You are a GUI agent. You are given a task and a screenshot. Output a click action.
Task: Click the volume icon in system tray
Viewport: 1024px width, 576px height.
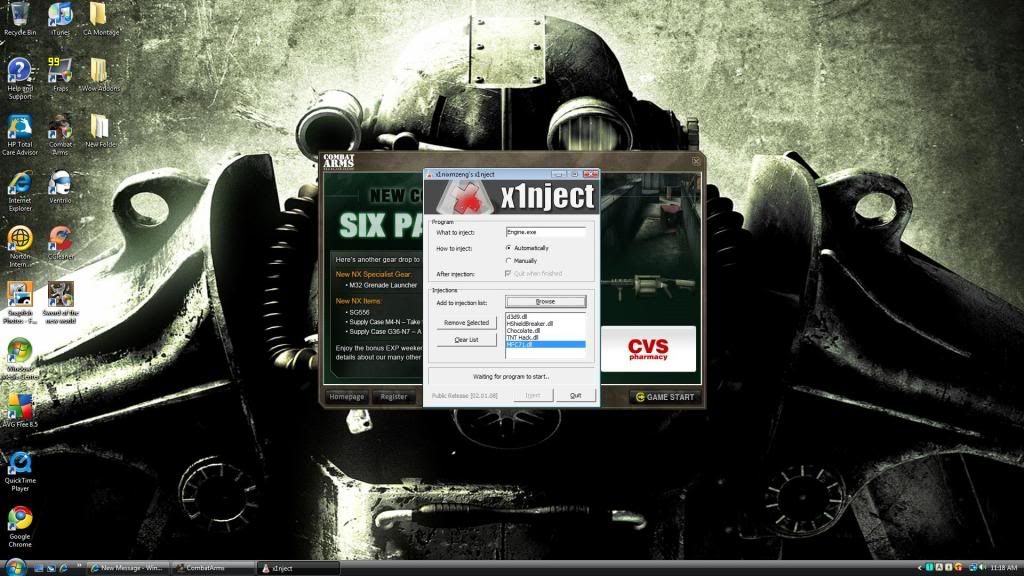click(x=982, y=568)
